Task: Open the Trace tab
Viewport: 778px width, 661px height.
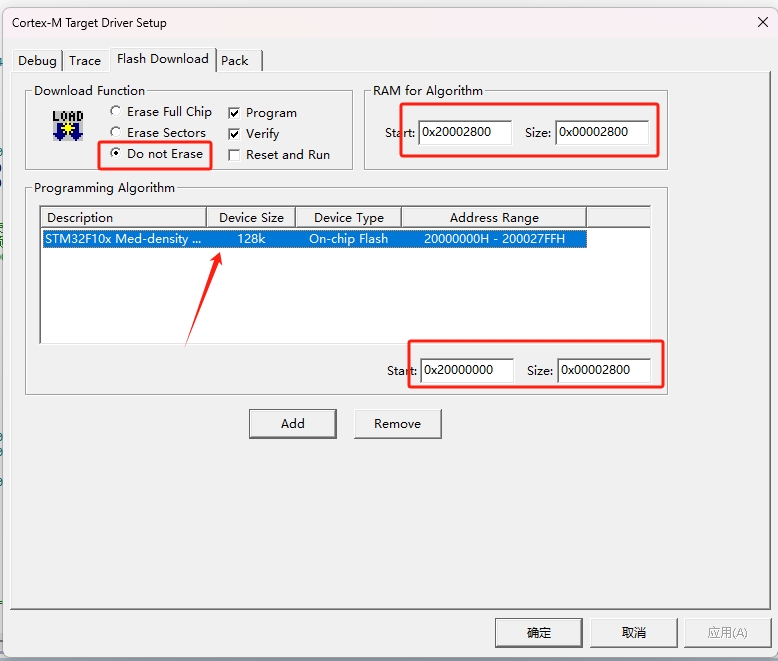Action: click(85, 61)
